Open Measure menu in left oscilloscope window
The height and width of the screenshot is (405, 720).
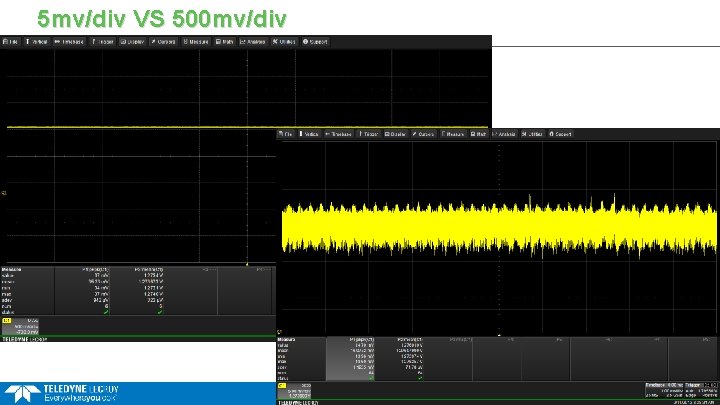pos(196,42)
